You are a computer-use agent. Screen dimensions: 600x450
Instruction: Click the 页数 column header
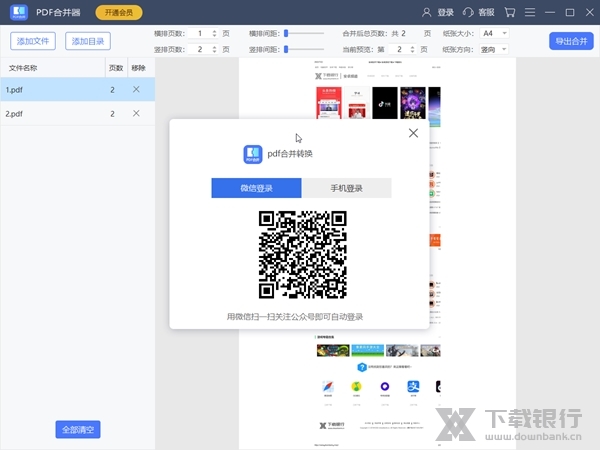click(116, 68)
